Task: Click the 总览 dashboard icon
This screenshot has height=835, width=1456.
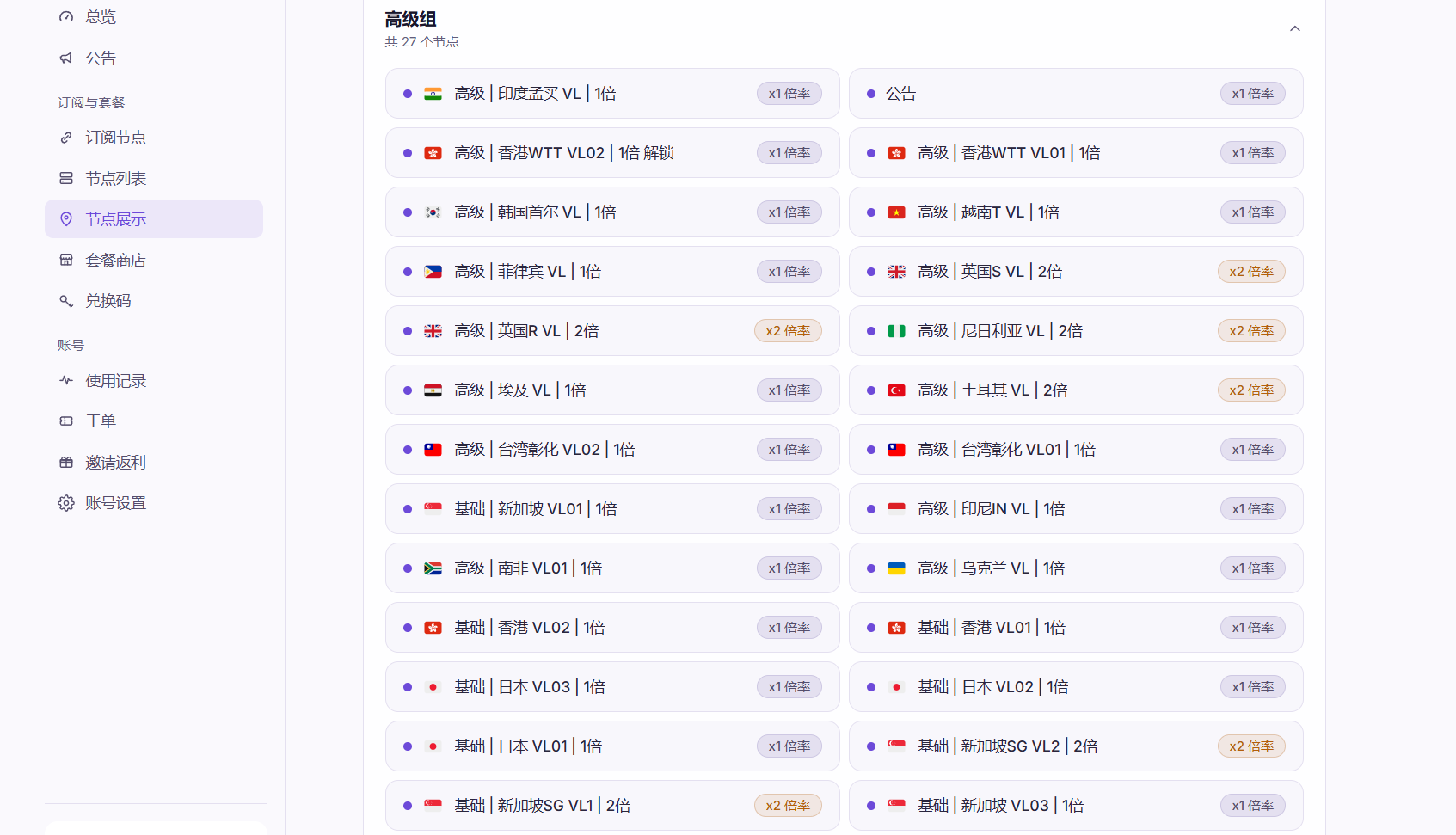Action: pos(66,17)
